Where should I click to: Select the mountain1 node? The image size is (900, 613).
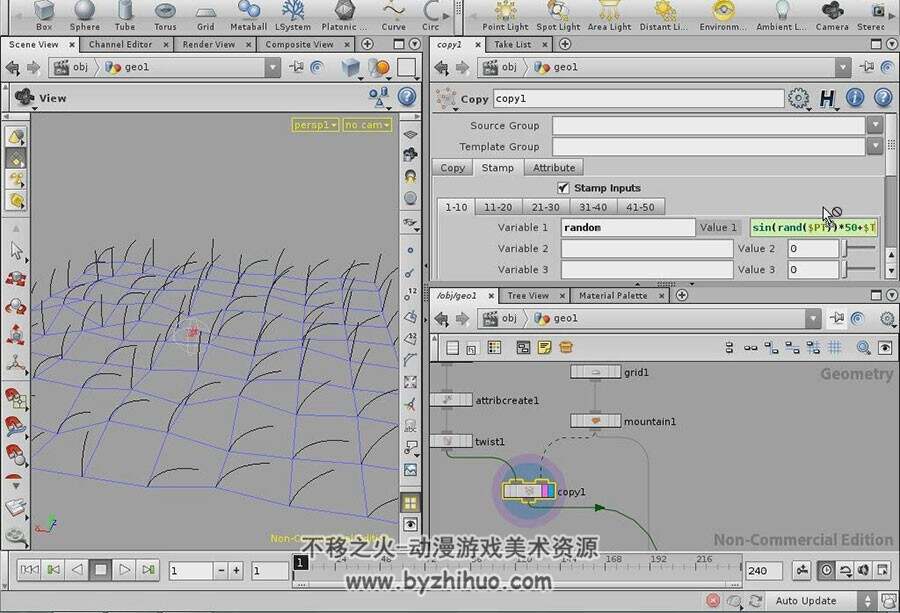[x=595, y=421]
